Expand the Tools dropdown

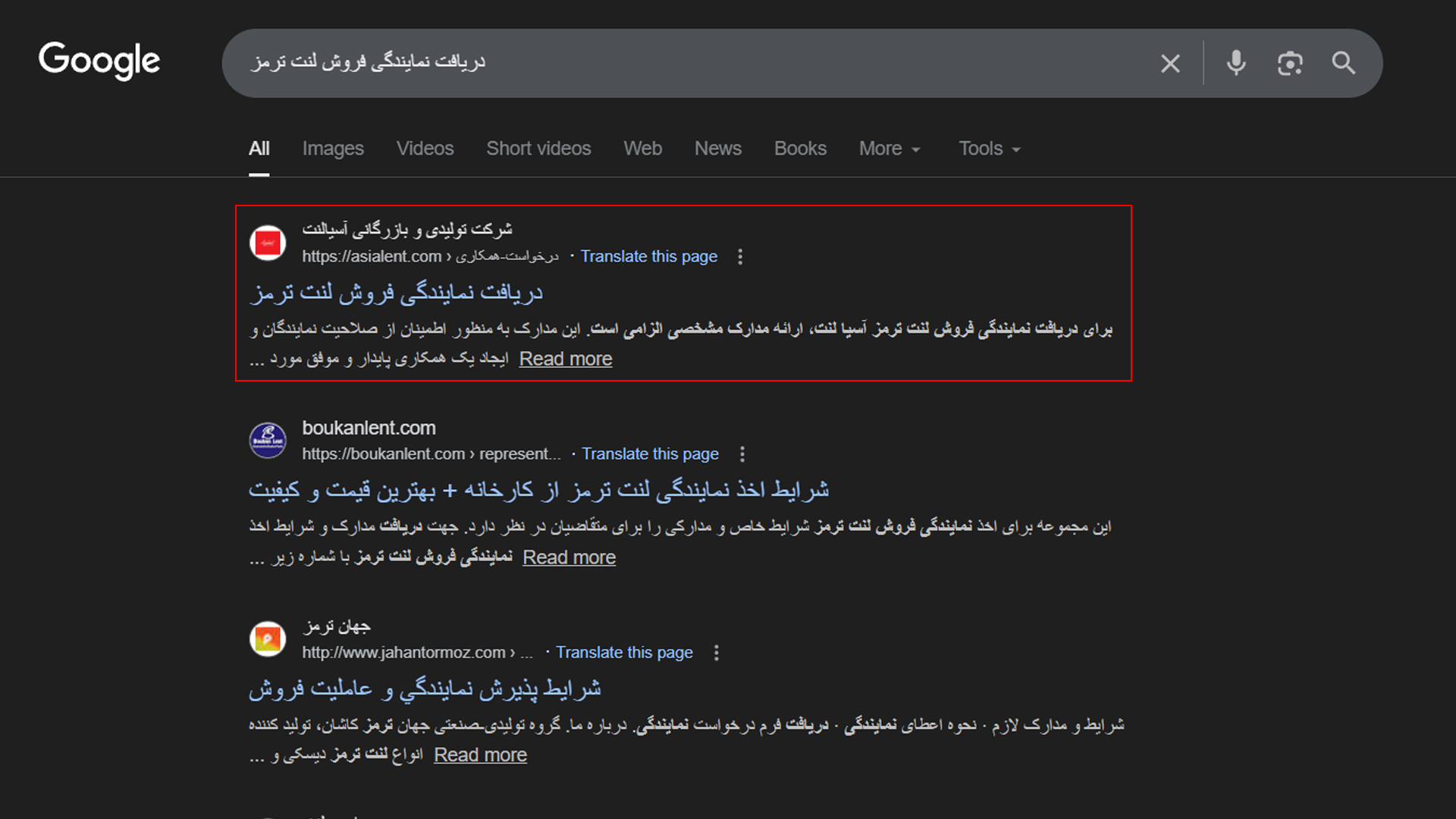click(990, 149)
